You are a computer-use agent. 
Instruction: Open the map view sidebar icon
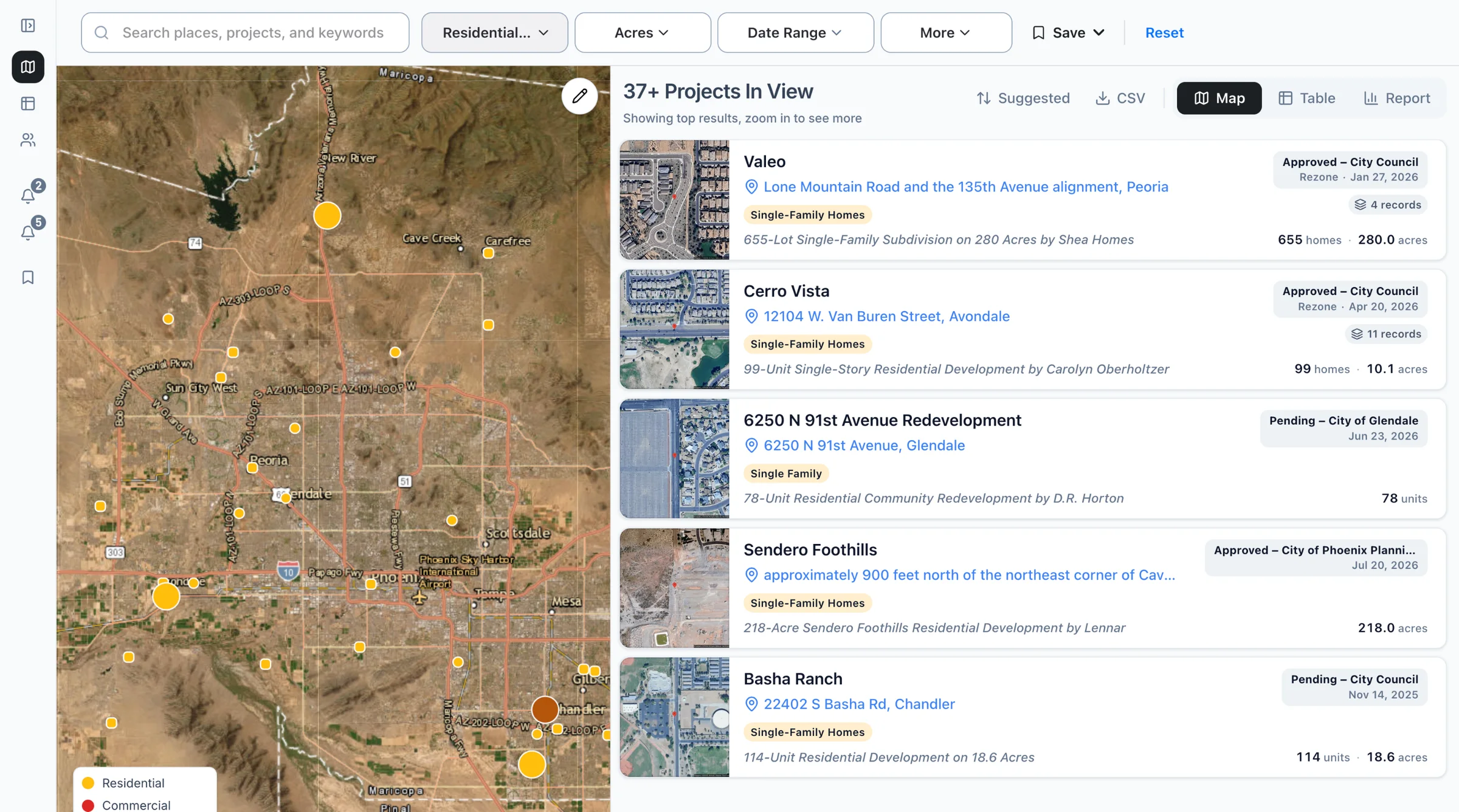point(28,66)
